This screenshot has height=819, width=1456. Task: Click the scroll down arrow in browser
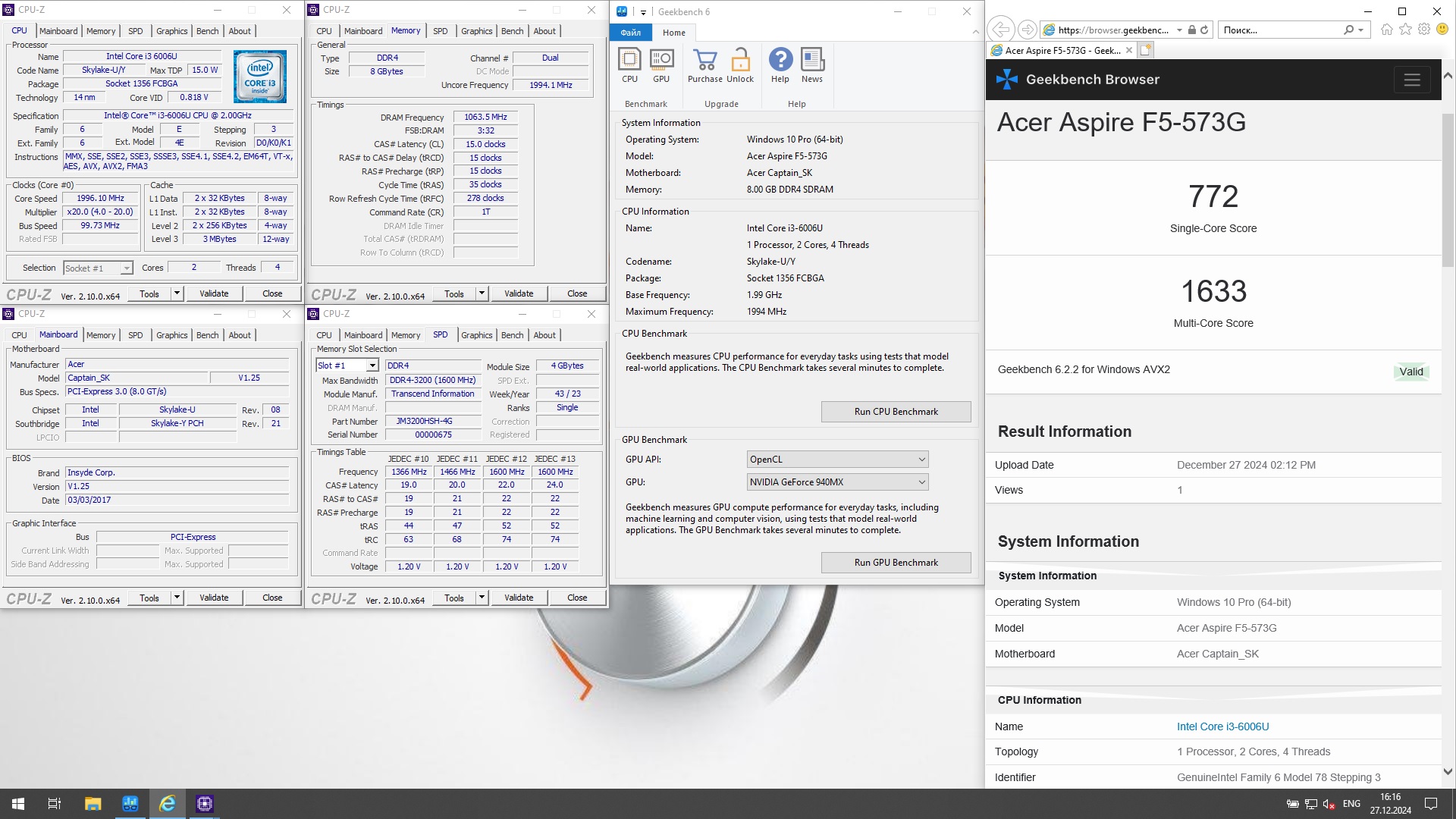(x=1448, y=772)
